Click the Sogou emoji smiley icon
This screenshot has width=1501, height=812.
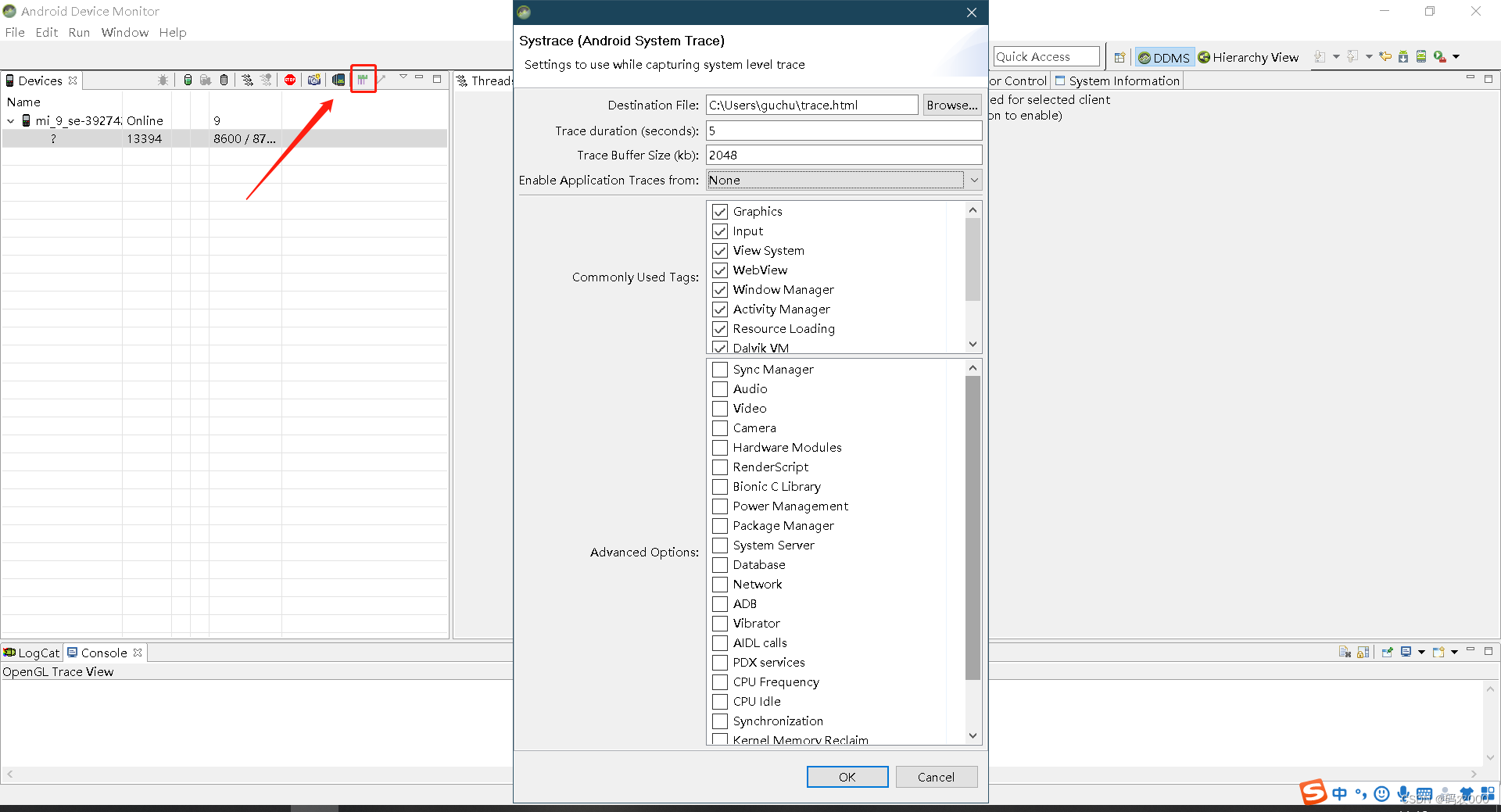1381,794
